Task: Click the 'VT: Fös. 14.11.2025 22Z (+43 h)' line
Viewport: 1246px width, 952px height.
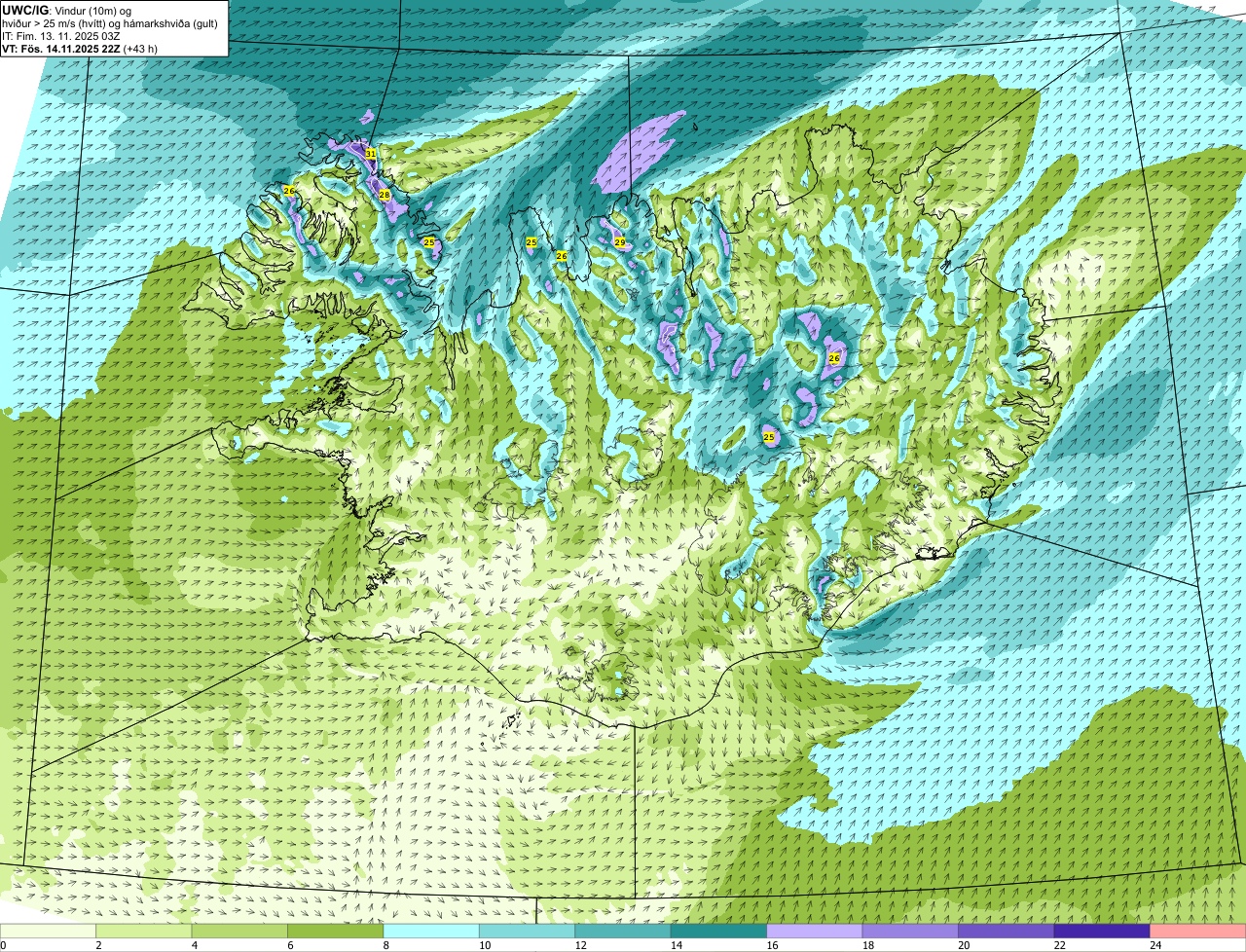Action: 80,49
